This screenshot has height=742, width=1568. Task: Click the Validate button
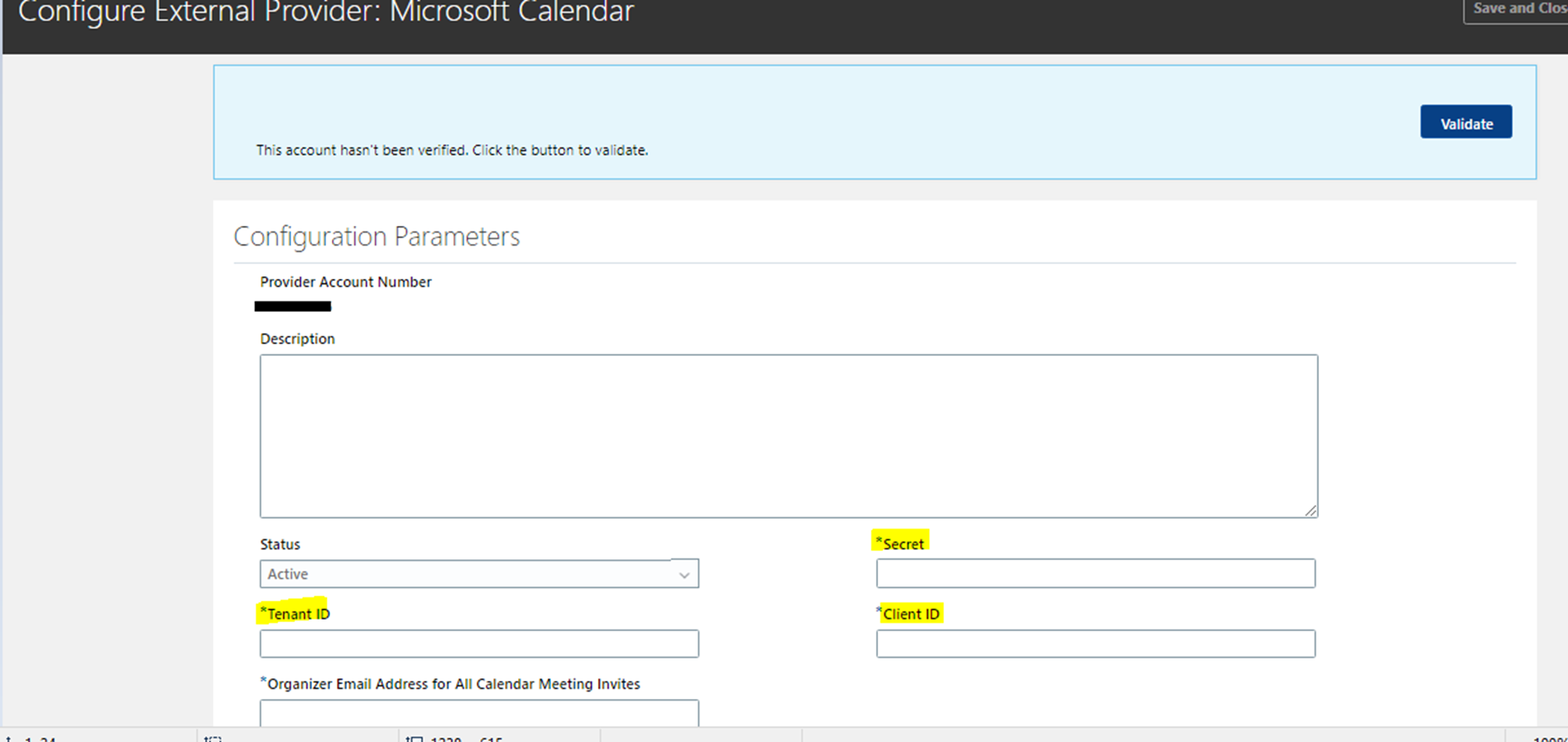point(1465,122)
